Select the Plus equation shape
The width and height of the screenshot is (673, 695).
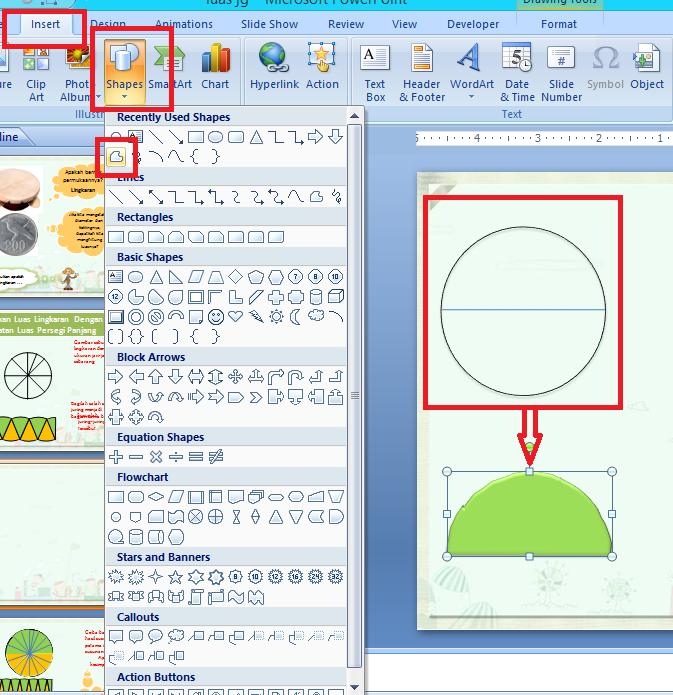(x=116, y=457)
